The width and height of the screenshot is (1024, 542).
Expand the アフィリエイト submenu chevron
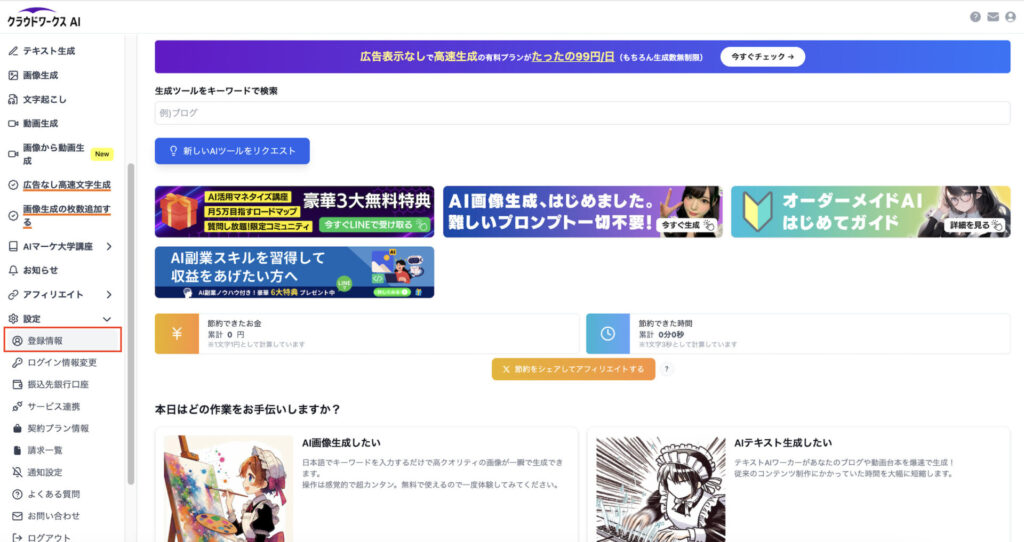[x=108, y=295]
